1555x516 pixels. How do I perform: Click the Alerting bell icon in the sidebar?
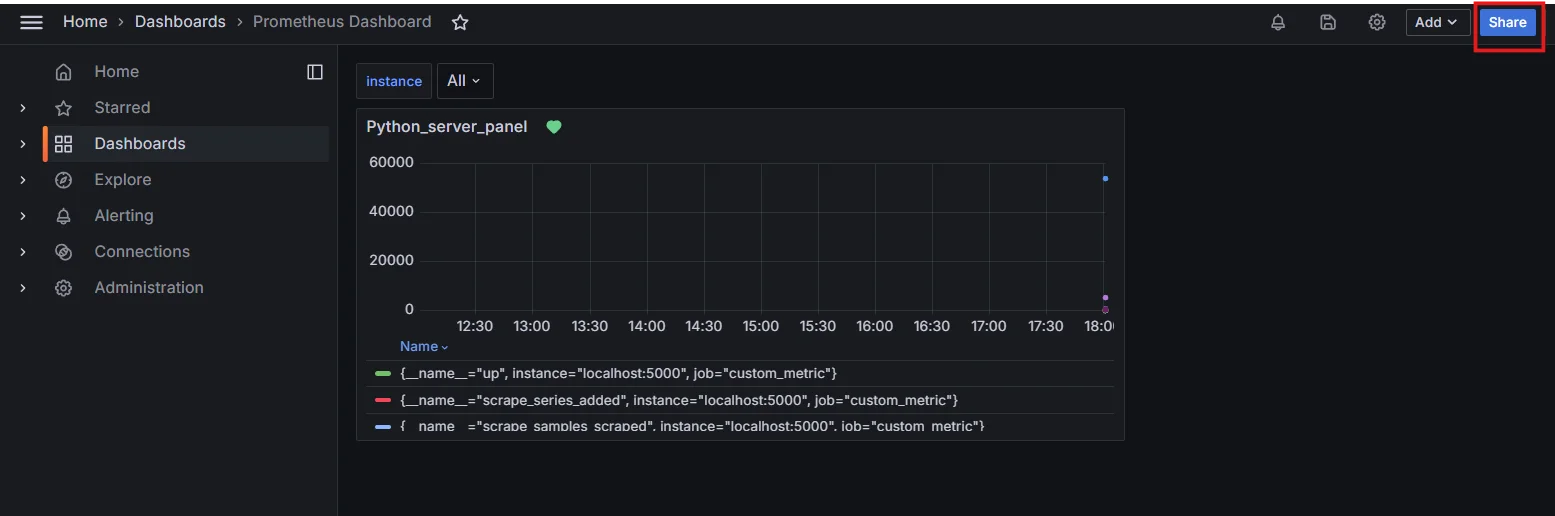63,216
